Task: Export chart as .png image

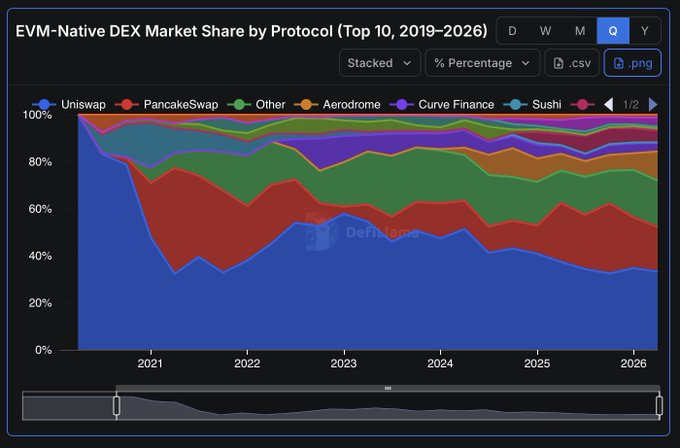Action: (633, 63)
